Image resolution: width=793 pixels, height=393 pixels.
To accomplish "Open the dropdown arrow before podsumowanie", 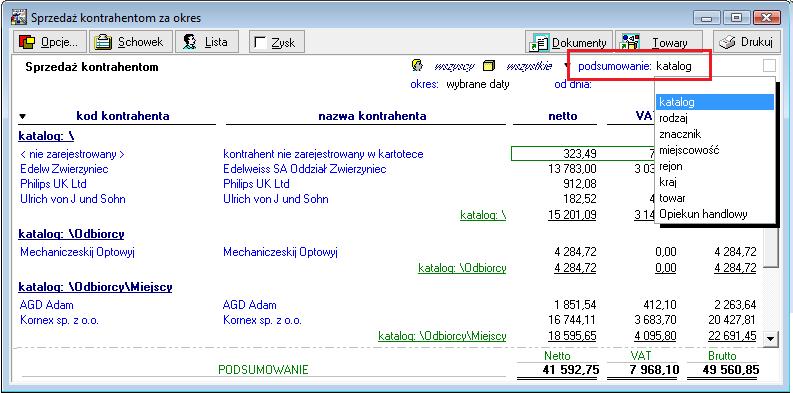I will pos(566,65).
